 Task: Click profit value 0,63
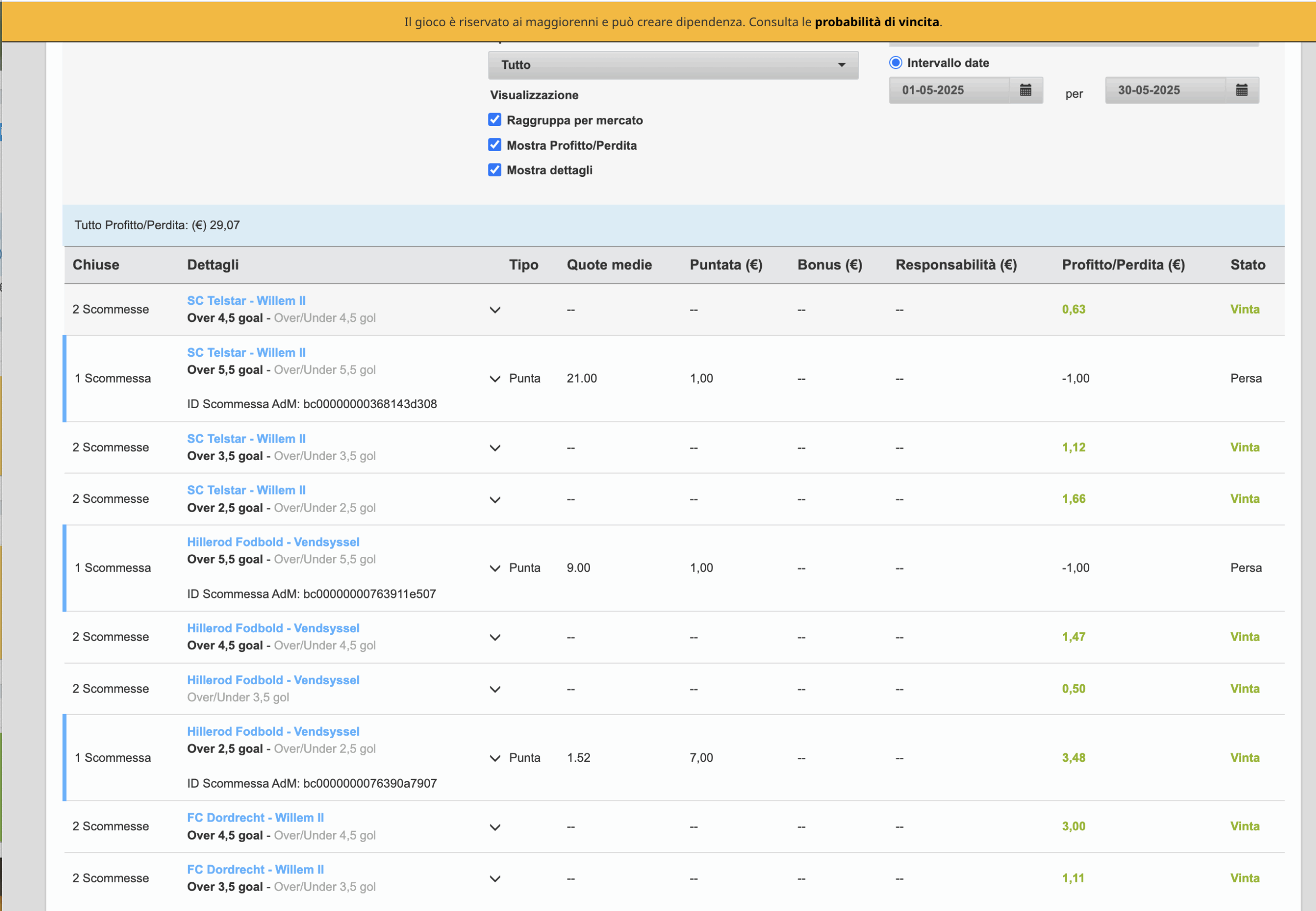(x=1073, y=309)
